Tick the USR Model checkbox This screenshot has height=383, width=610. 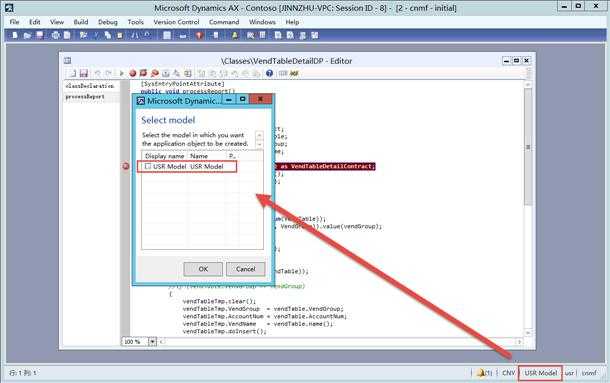point(148,166)
